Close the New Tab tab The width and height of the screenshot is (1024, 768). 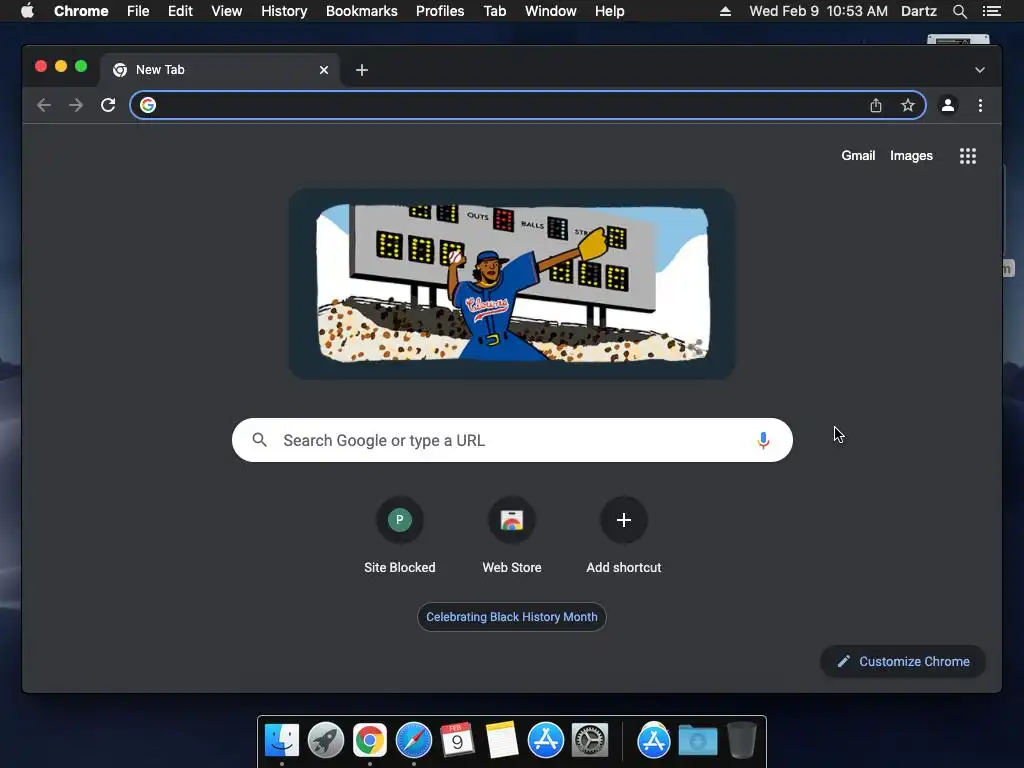click(x=324, y=70)
